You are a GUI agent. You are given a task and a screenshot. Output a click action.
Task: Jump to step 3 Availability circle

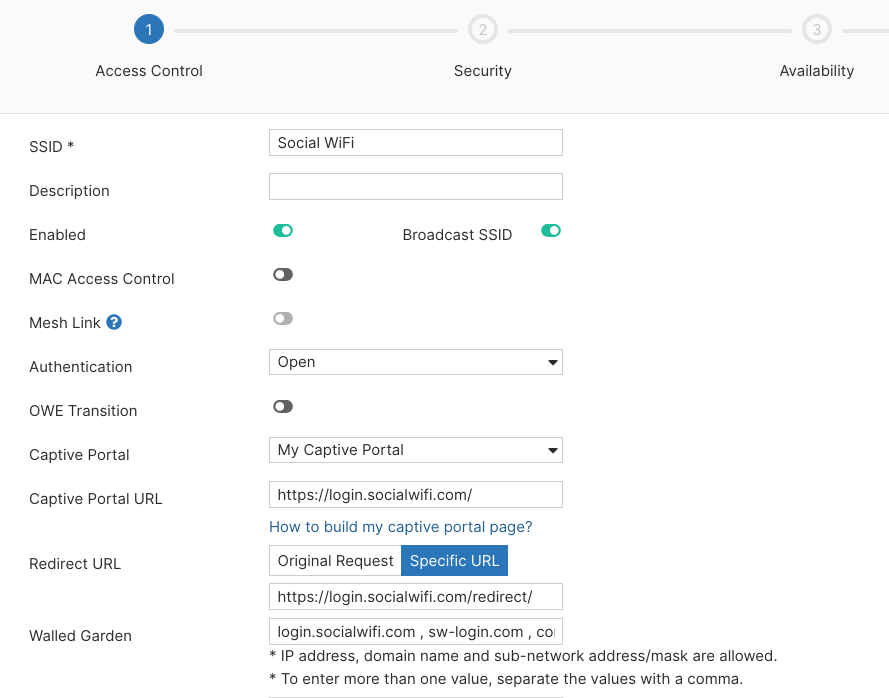click(817, 30)
